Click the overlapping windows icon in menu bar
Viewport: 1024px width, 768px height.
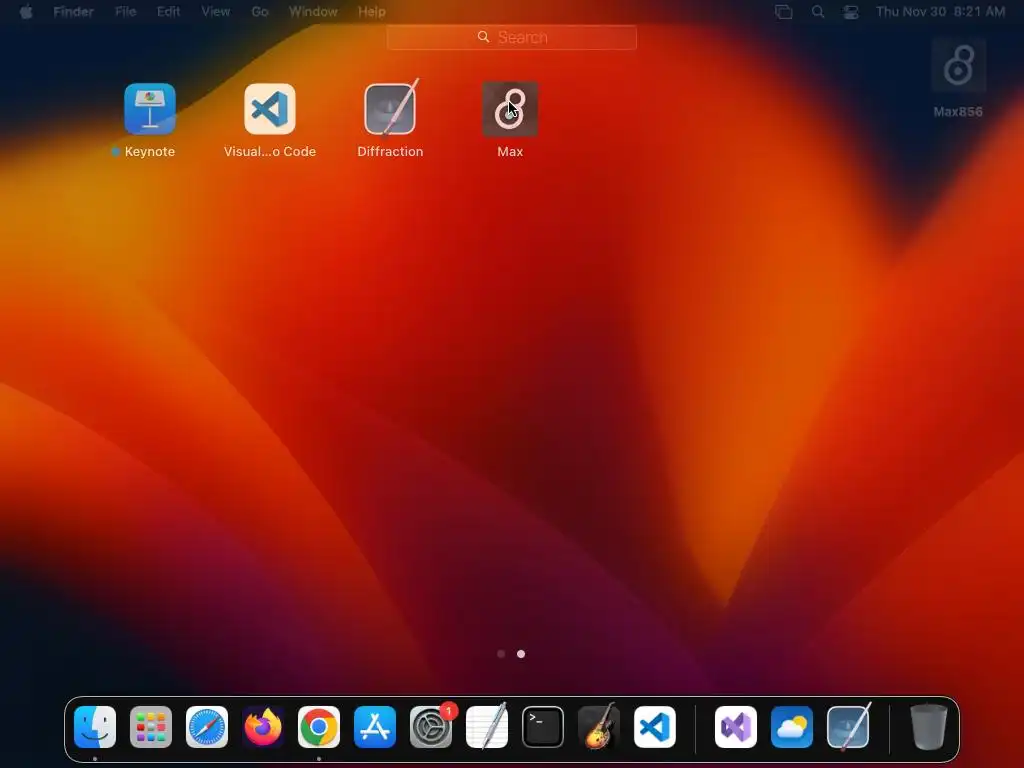(x=784, y=12)
